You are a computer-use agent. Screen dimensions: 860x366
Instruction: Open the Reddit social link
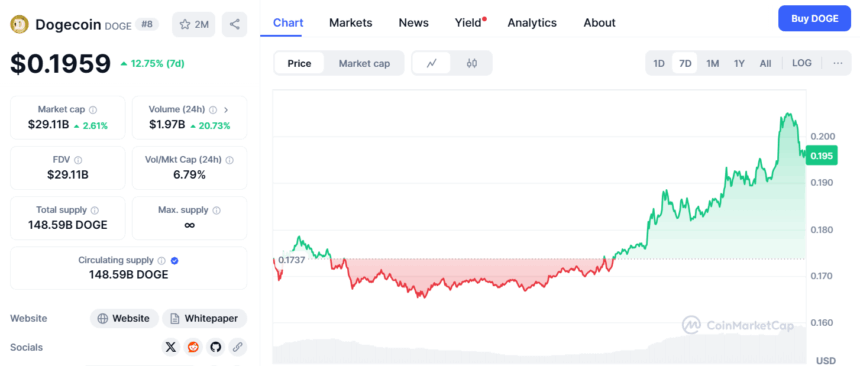tap(193, 347)
